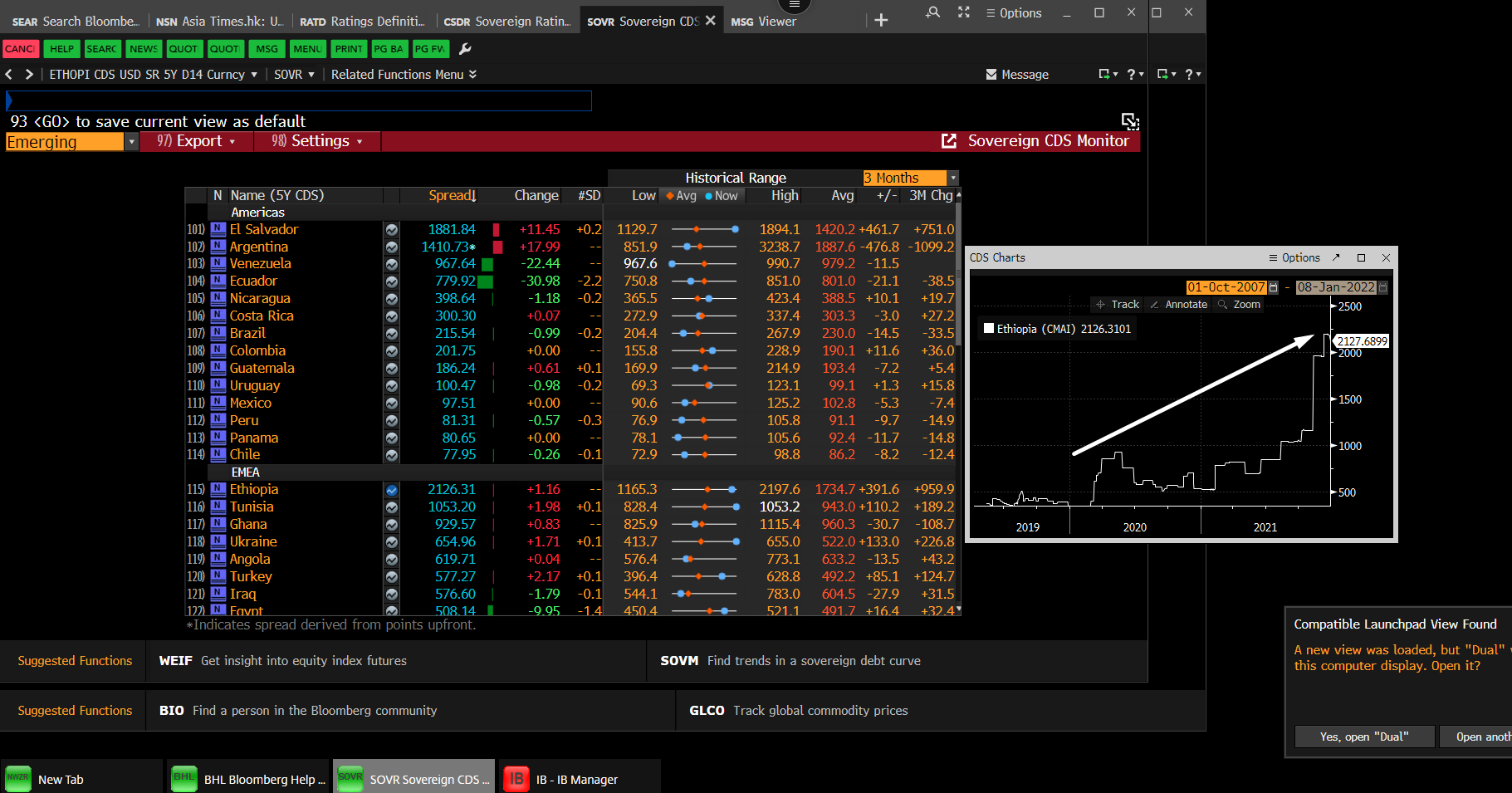Open the terminal Options menu in title bar
Image resolution: width=1512 pixels, height=793 pixels.
1014,13
